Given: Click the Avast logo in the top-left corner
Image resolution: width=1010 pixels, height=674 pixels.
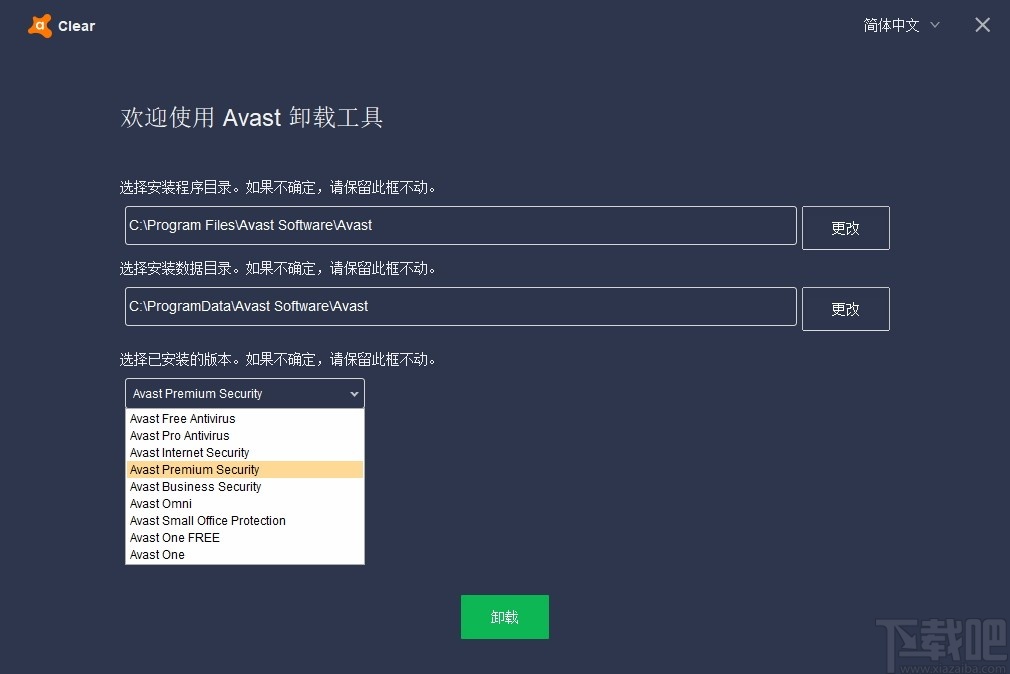Looking at the screenshot, I should pos(40,26).
